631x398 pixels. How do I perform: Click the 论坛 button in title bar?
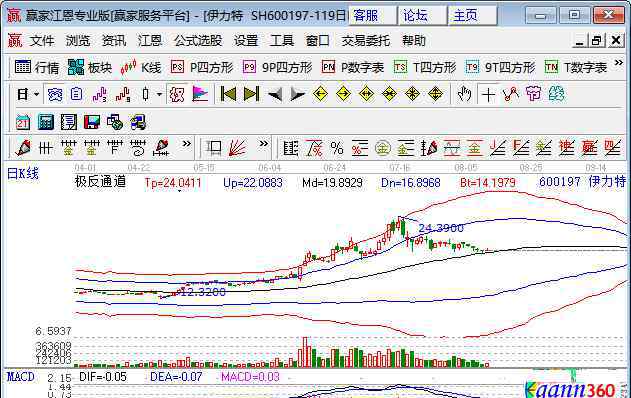click(422, 16)
